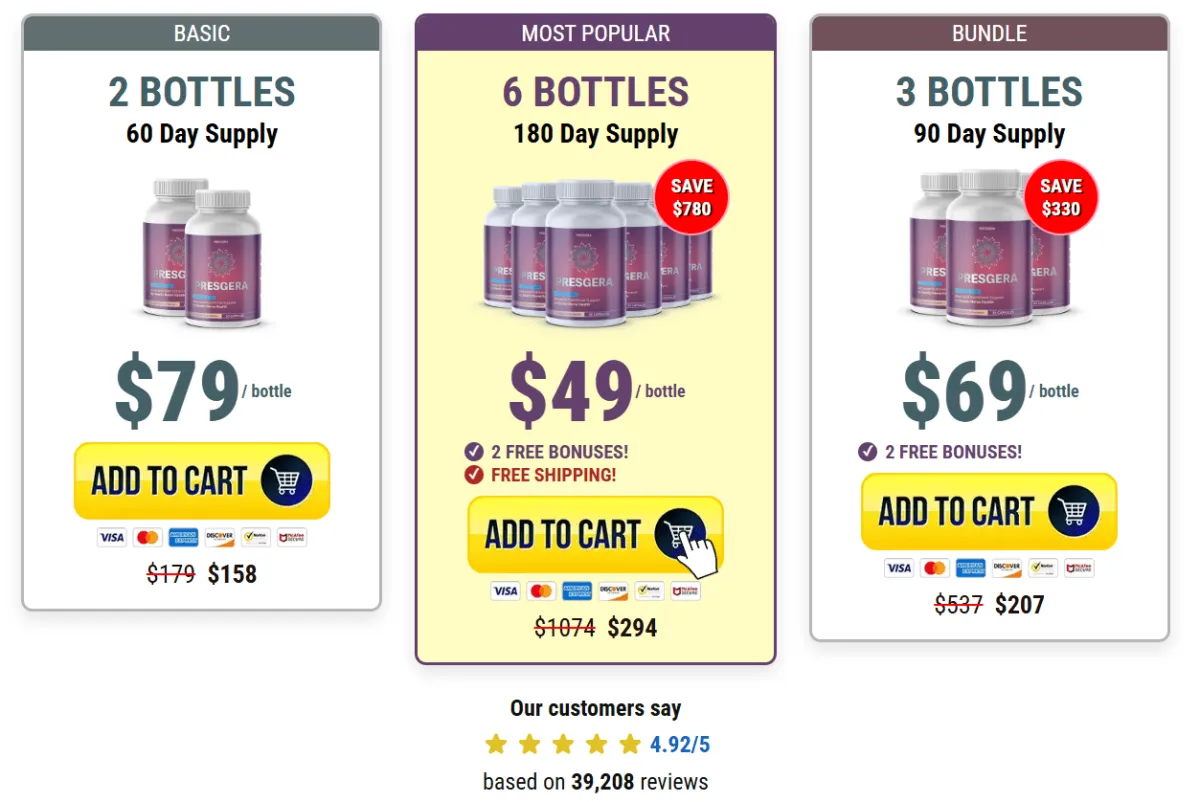The width and height of the screenshot is (1200, 802).
Task: Click the SAVE $330 red badge
Action: pos(1061,197)
